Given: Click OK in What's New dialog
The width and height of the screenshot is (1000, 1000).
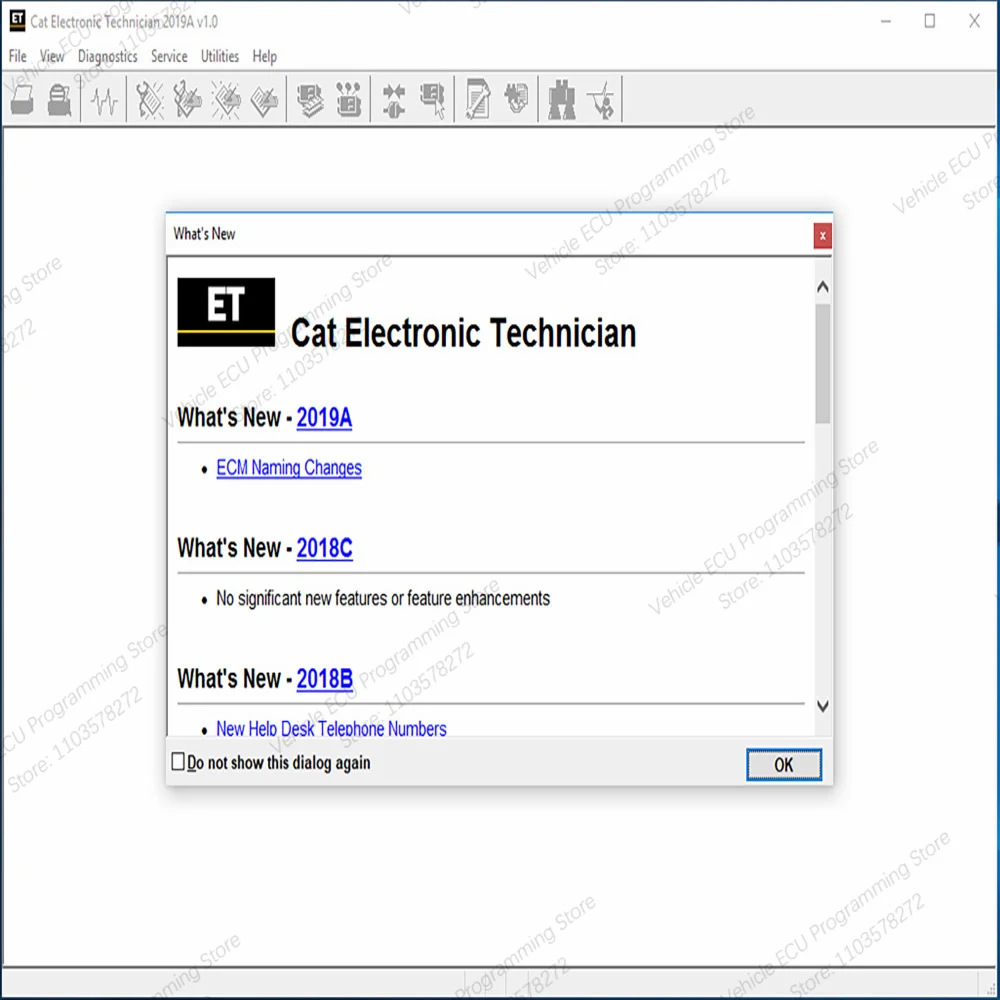Looking at the screenshot, I should click(x=784, y=765).
